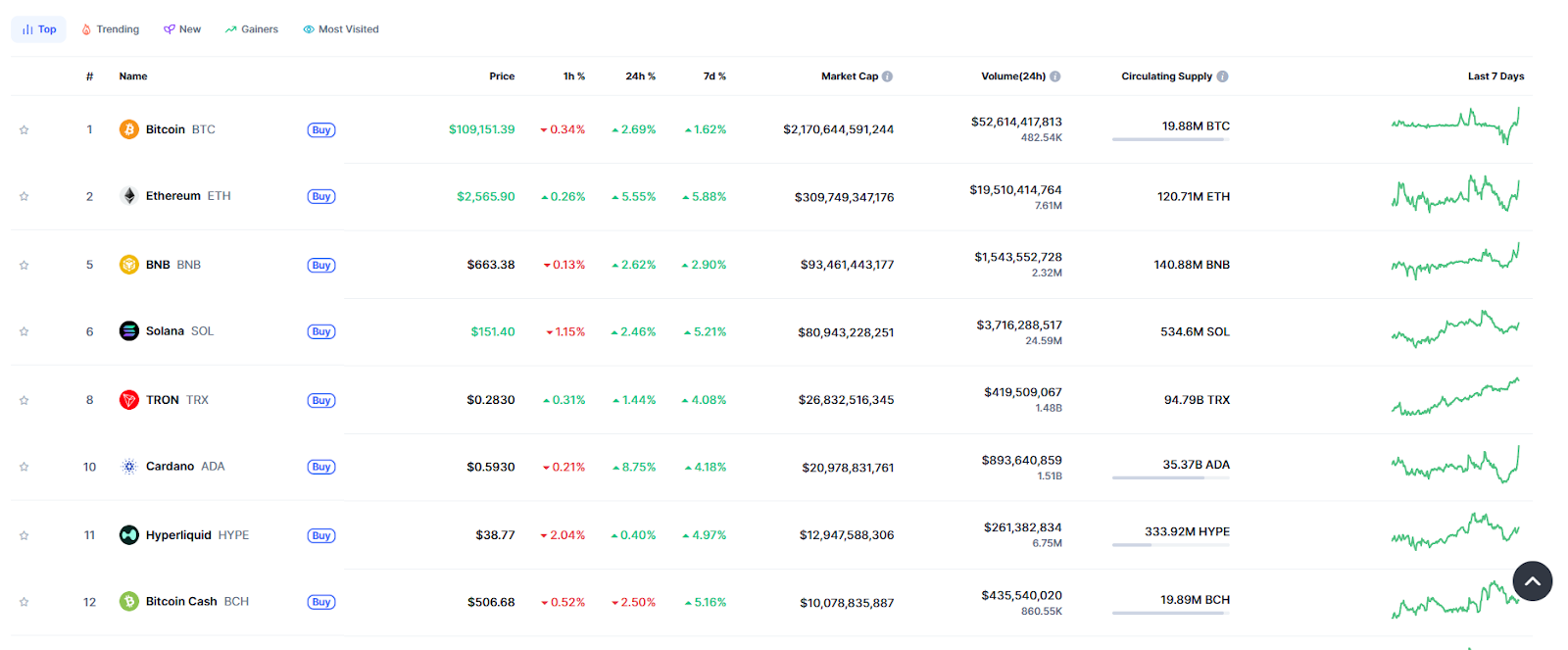Open the Bitcoin Cash BCH coin page

[197, 602]
